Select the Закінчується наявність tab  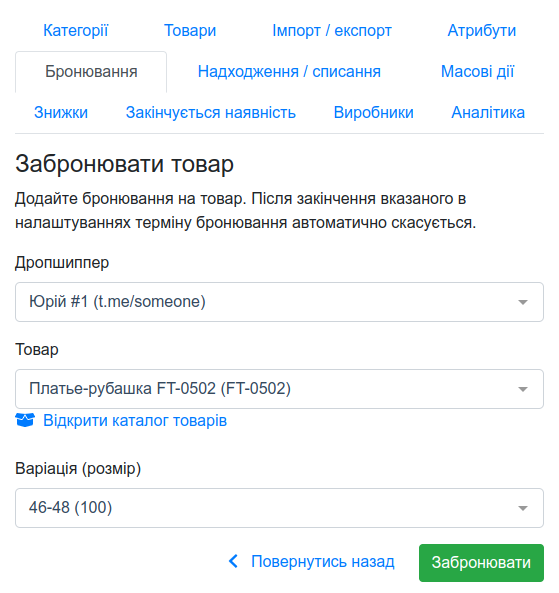tap(211, 113)
